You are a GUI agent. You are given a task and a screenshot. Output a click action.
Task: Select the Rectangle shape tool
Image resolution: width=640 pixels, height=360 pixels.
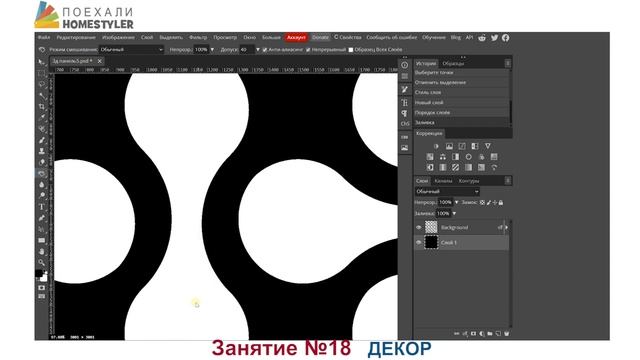41,240
